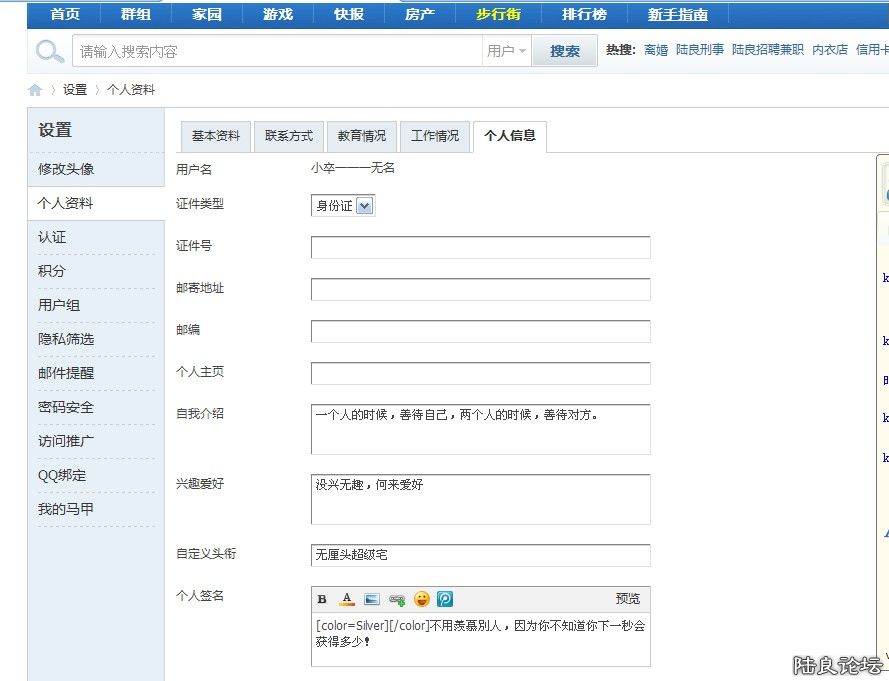Click 预览 to preview the signature

click(x=628, y=599)
